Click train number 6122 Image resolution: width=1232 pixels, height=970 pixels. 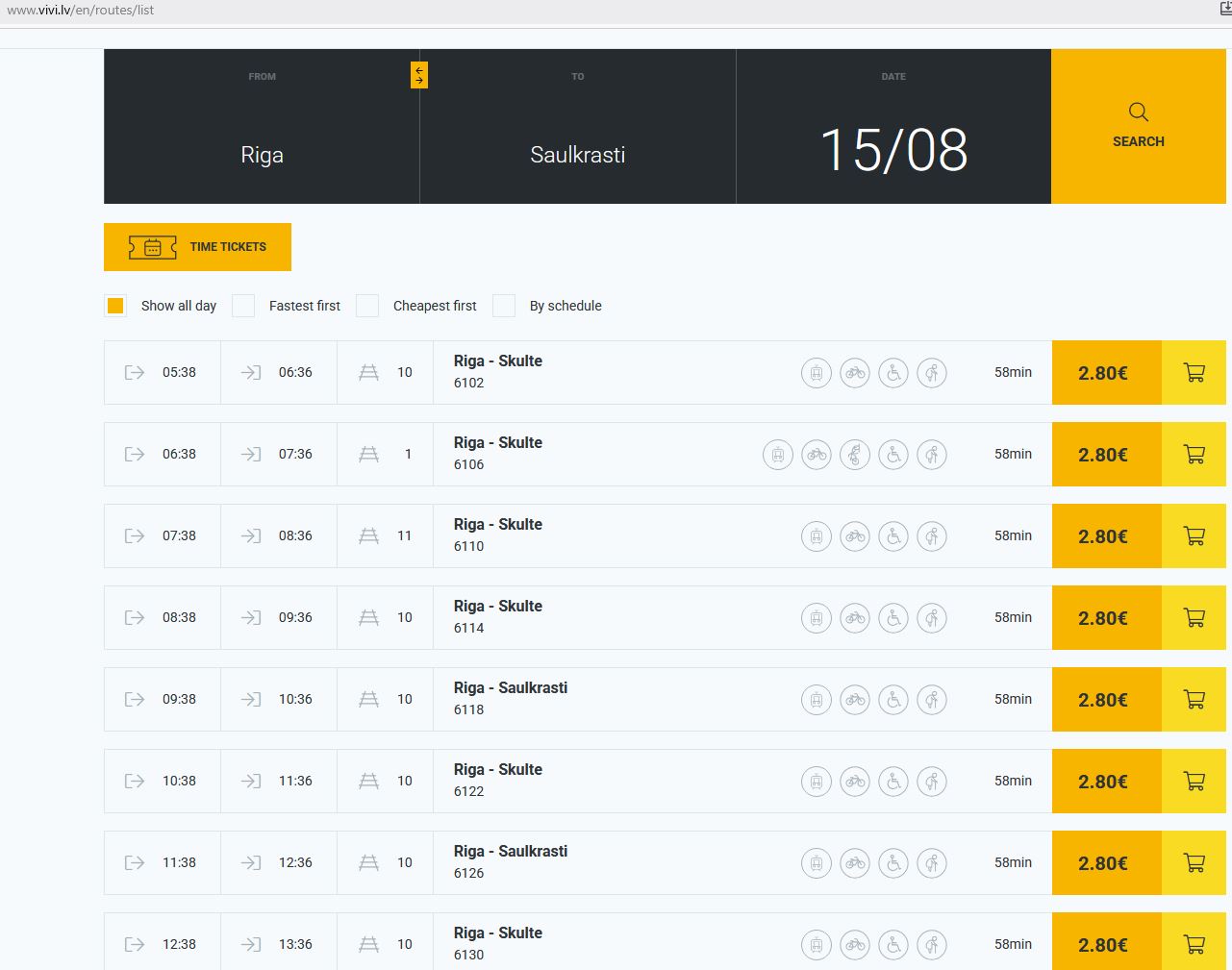[468, 791]
